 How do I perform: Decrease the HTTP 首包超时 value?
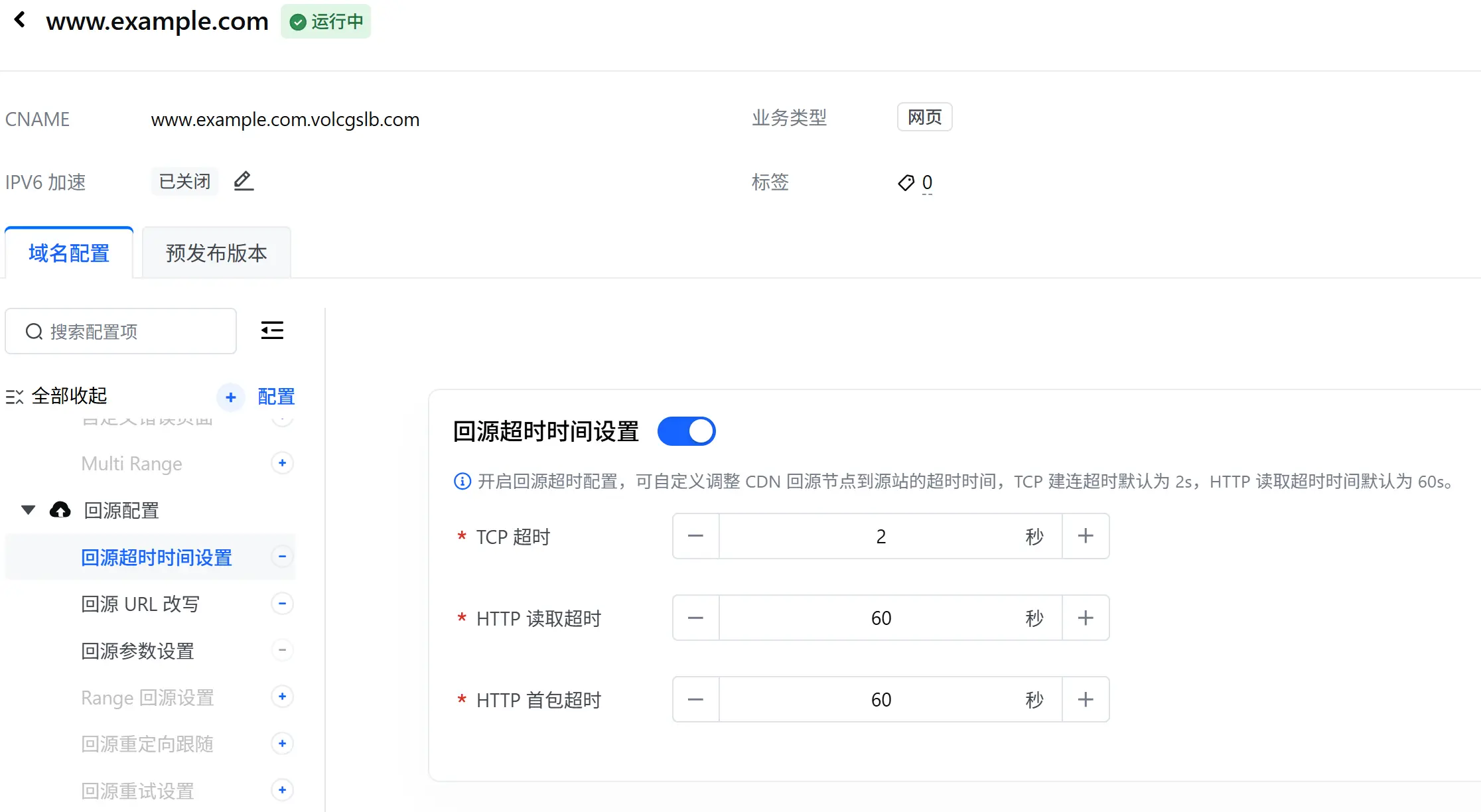click(x=695, y=699)
